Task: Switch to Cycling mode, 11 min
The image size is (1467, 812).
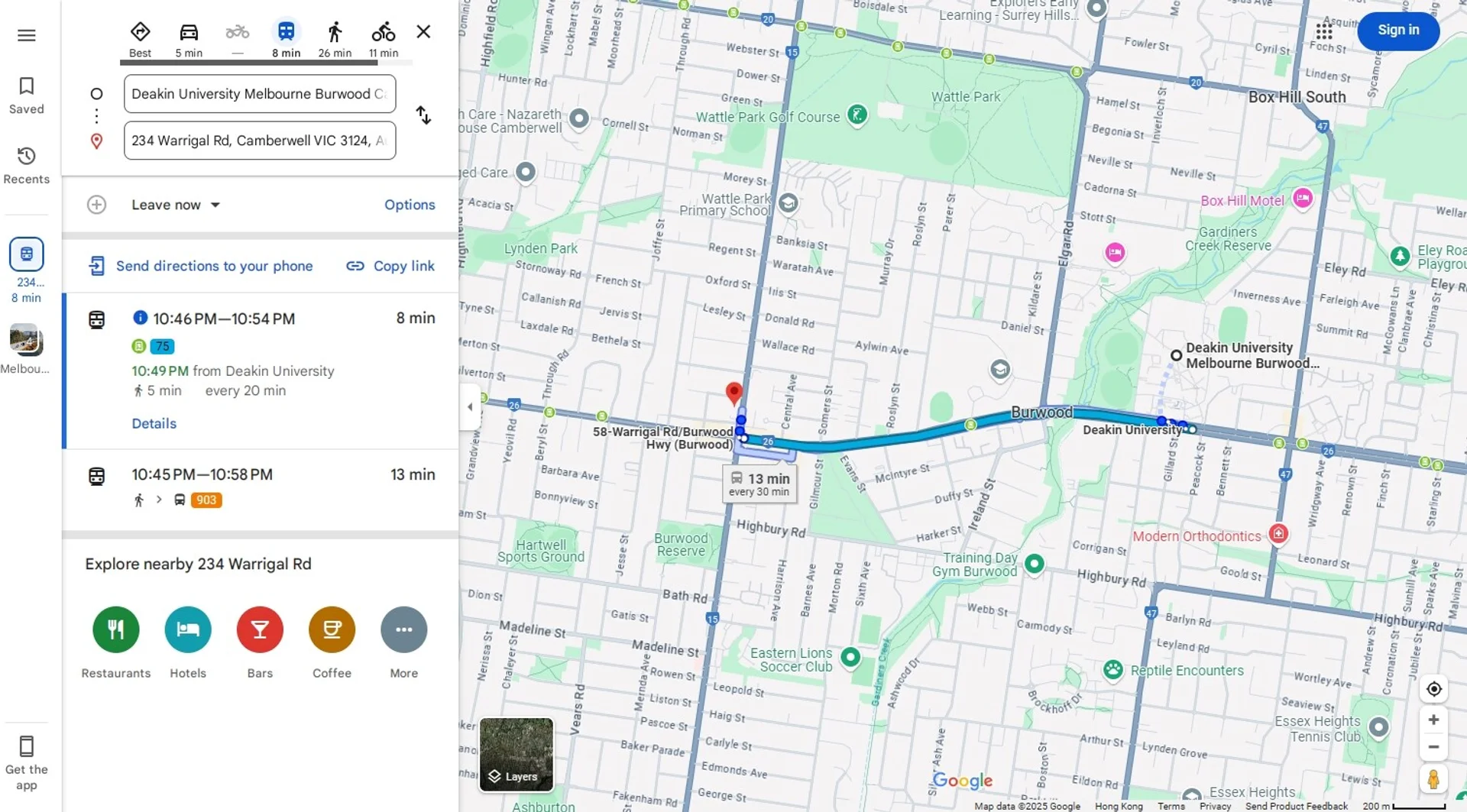Action: 384,39
